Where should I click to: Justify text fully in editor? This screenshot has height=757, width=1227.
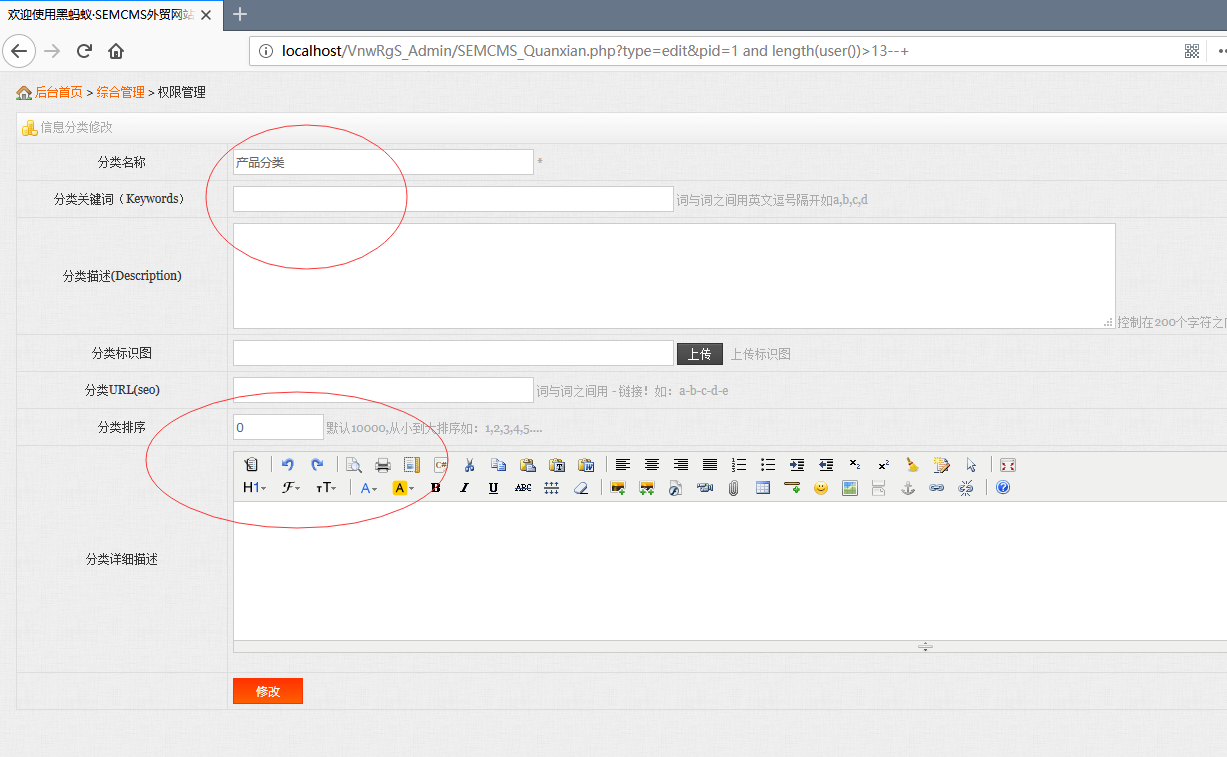[x=710, y=465]
